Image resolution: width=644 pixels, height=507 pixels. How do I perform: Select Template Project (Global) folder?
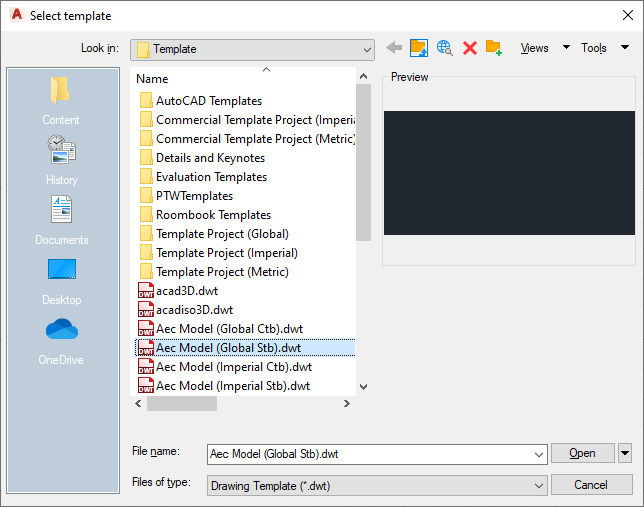[x=214, y=234]
